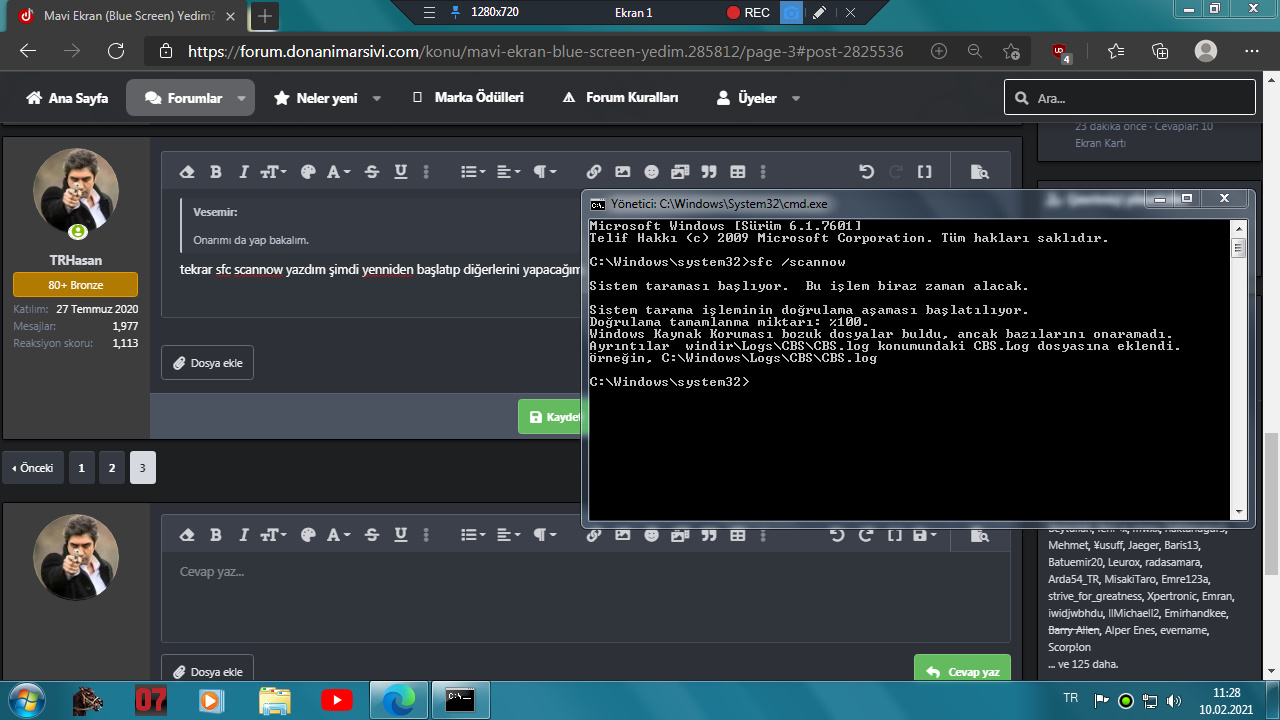Insert a link in the lower reply editor

(594, 535)
